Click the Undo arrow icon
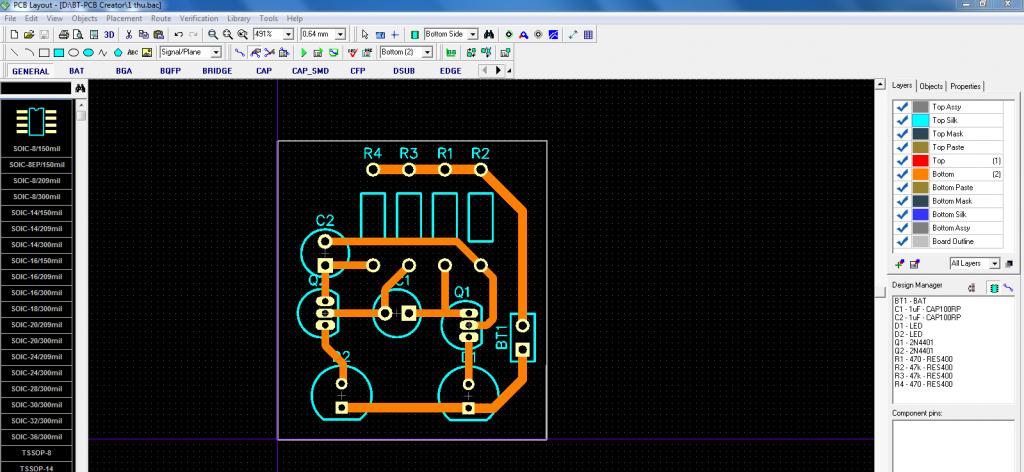1024x472 pixels. pos(178,34)
